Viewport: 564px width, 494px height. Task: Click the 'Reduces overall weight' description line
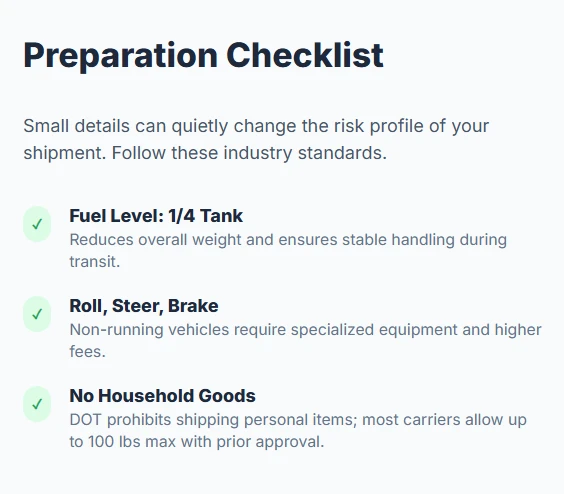click(288, 240)
